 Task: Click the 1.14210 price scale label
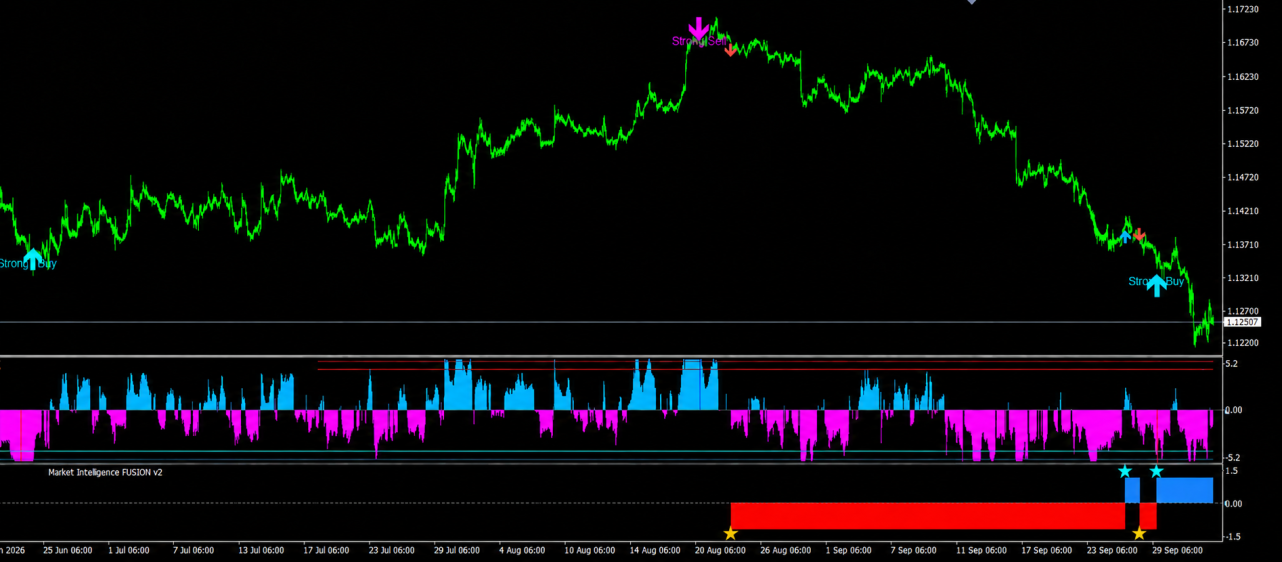[1243, 211]
